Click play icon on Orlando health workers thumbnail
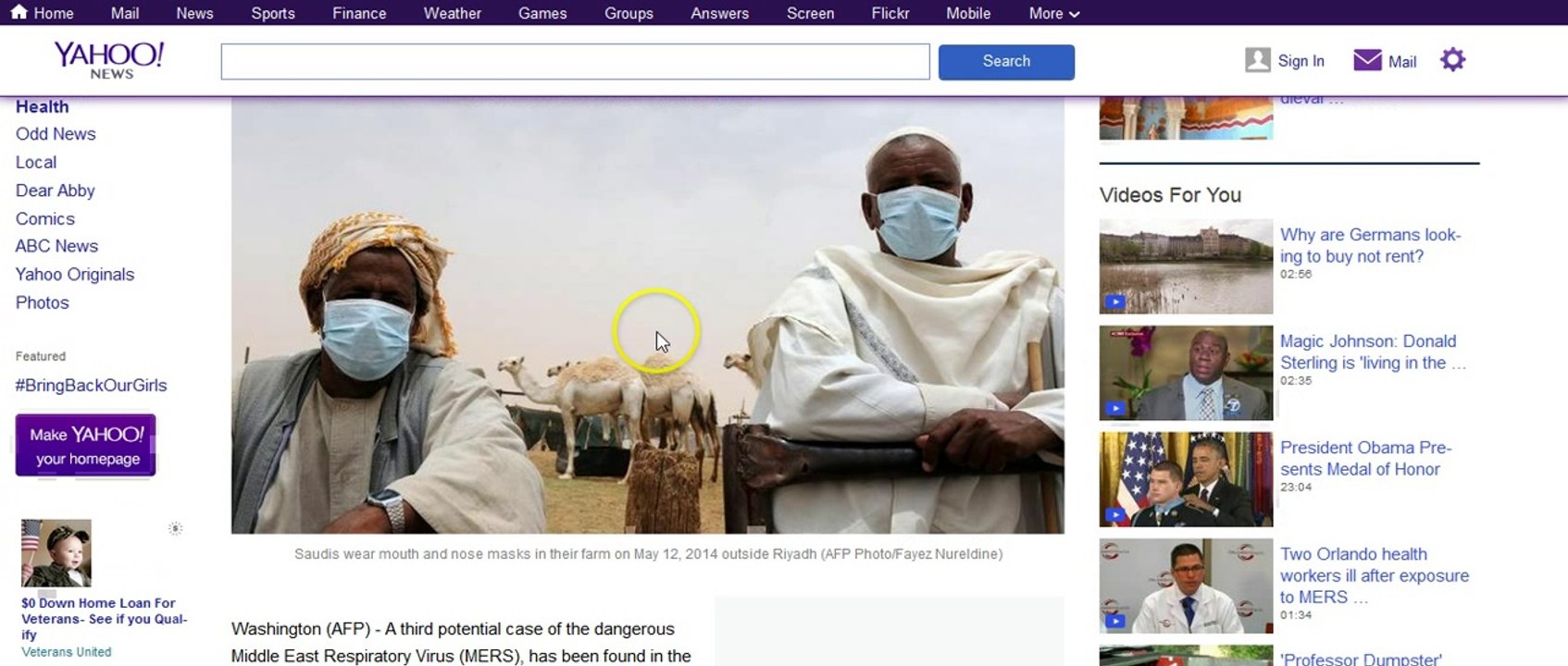 coord(1115,621)
